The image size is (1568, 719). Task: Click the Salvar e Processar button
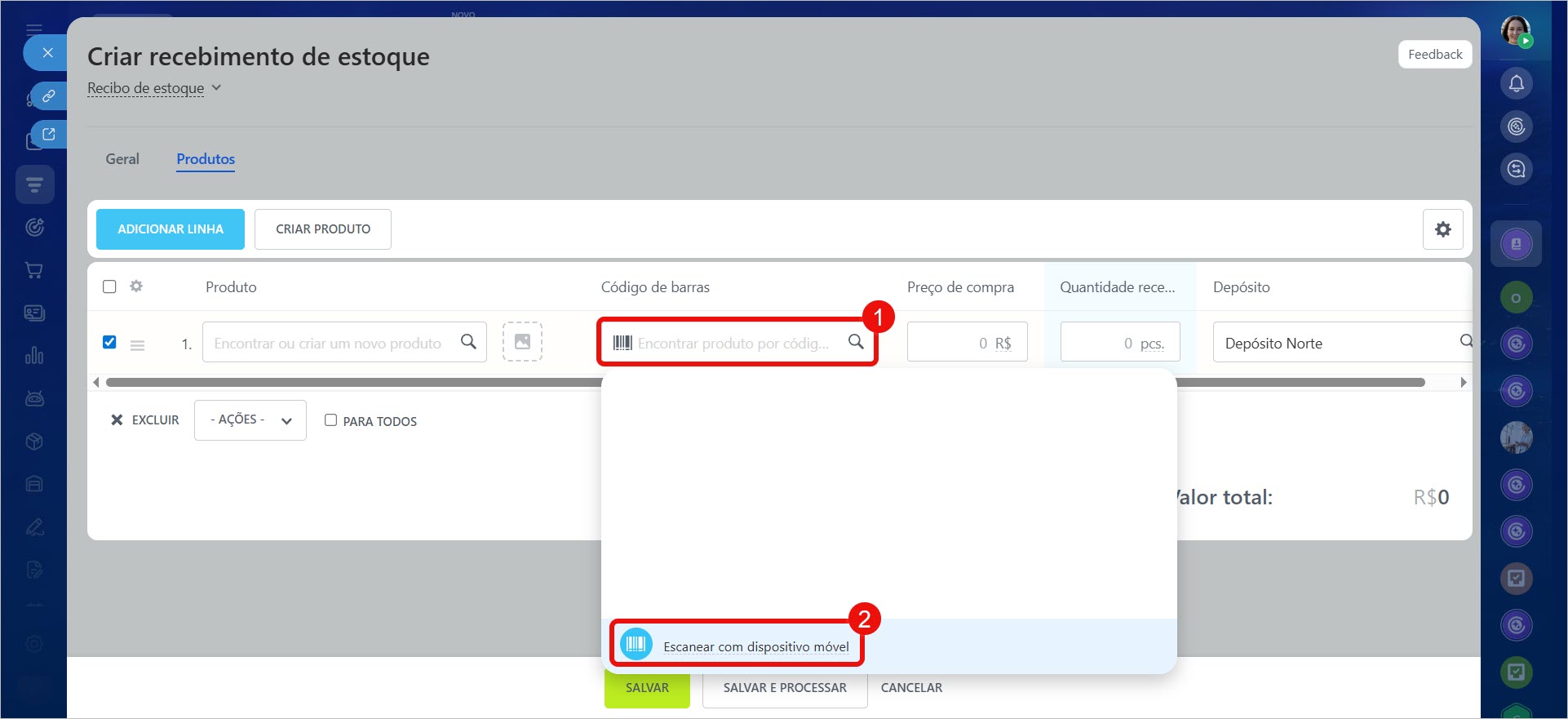[785, 688]
